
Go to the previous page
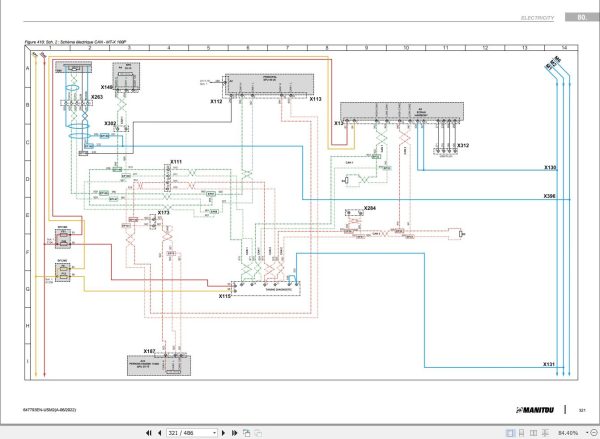(x=160, y=433)
